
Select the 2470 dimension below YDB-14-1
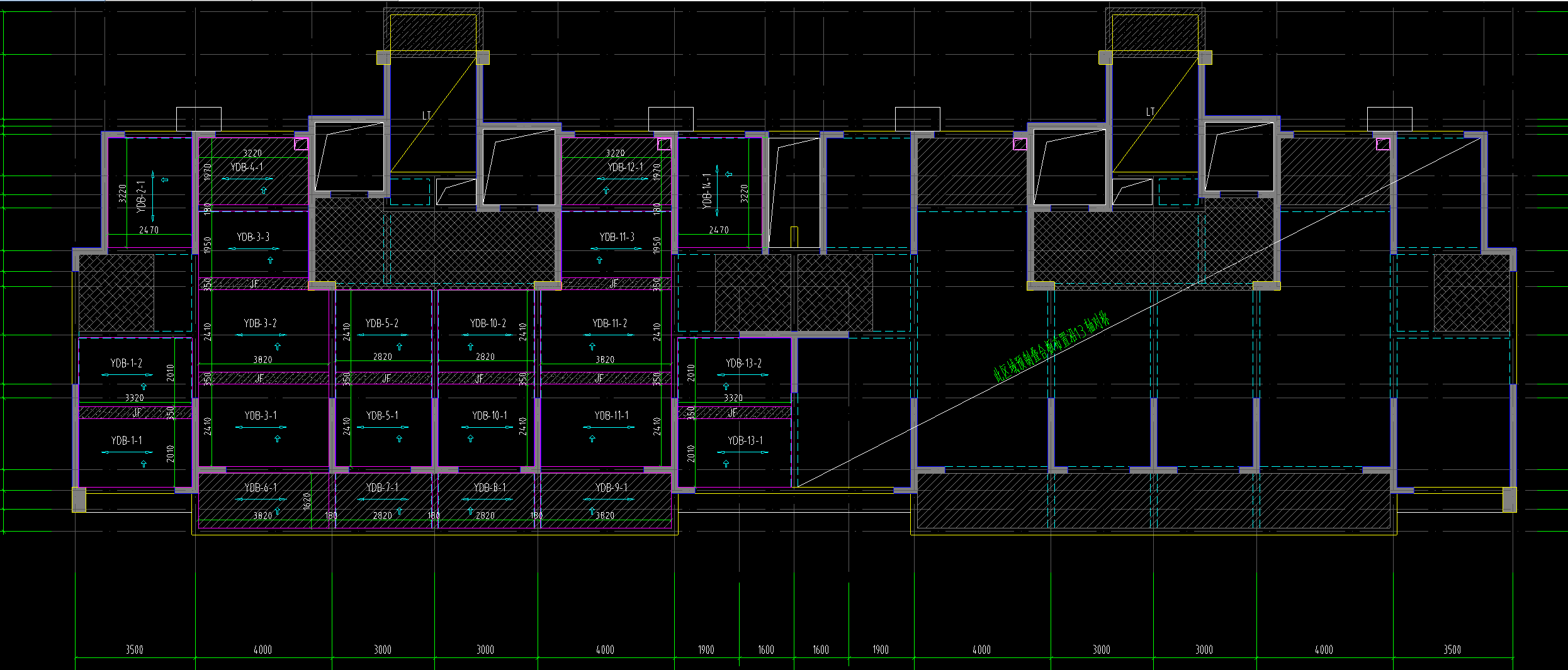coord(719,230)
